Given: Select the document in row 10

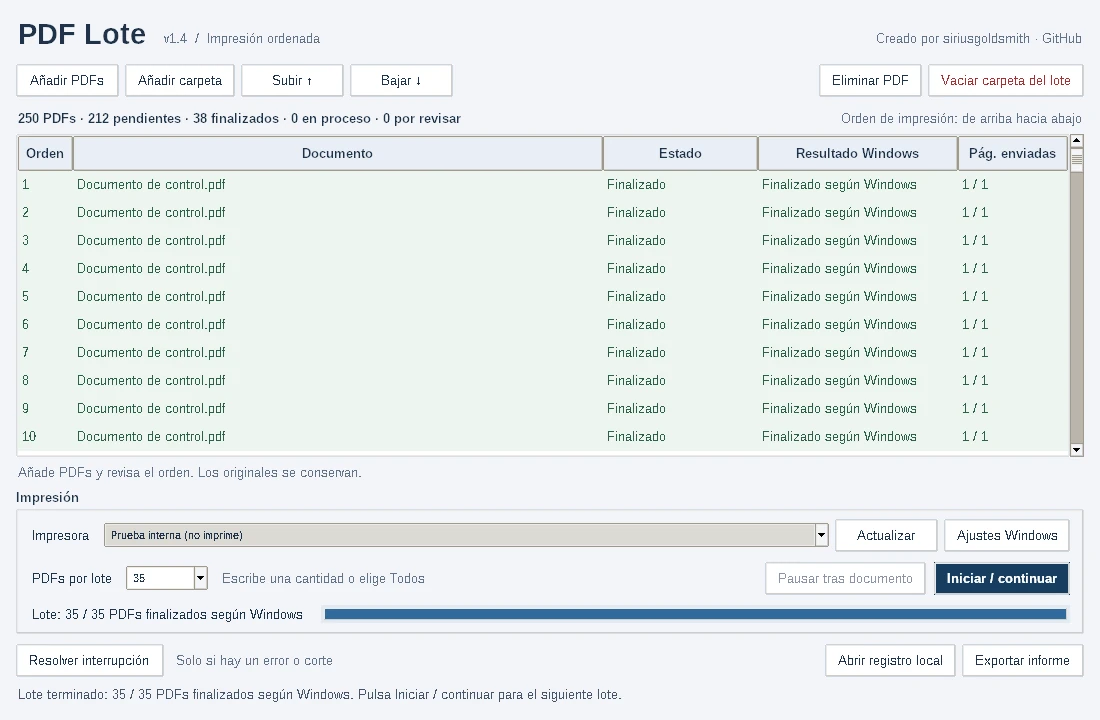Looking at the screenshot, I should 543,436.
